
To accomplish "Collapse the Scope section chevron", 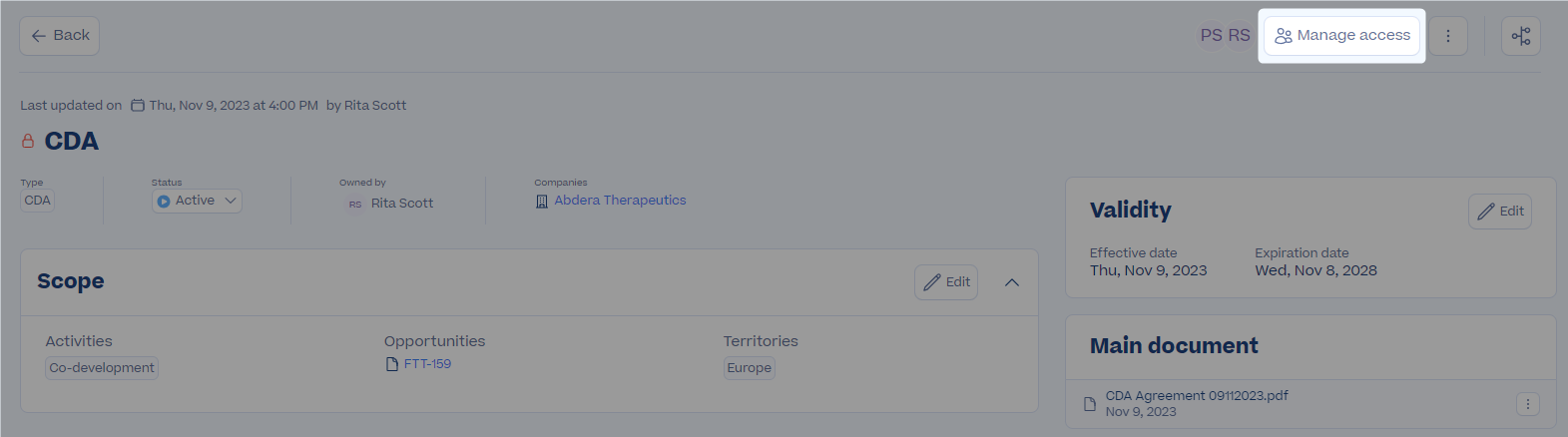I will (1011, 282).
